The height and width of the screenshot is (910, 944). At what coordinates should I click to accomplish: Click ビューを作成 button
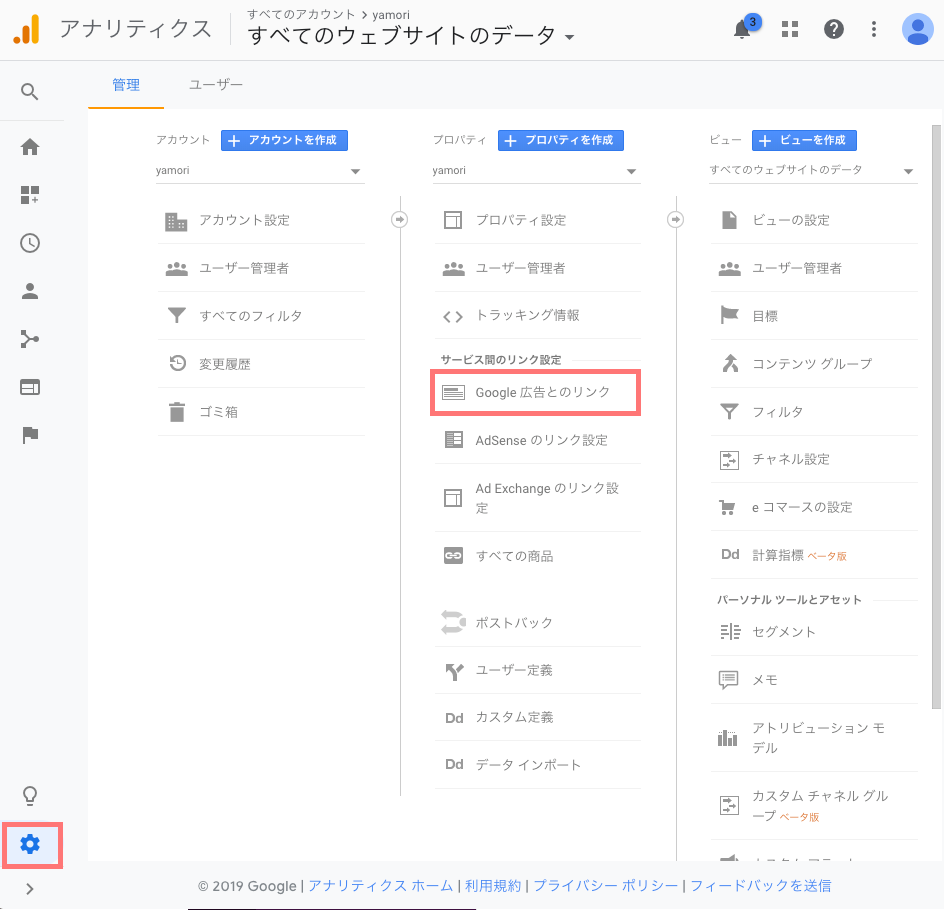pos(804,140)
